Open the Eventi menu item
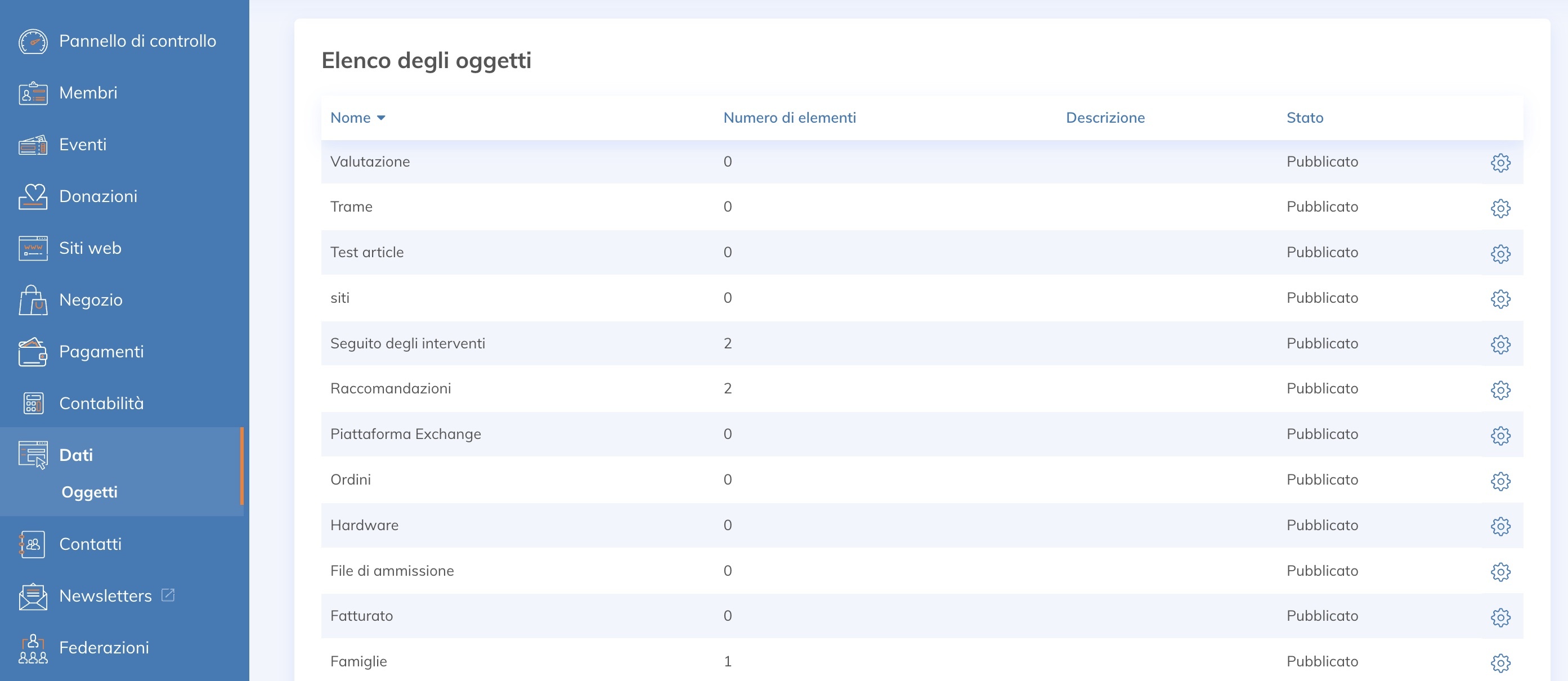1568x681 pixels. (x=83, y=145)
